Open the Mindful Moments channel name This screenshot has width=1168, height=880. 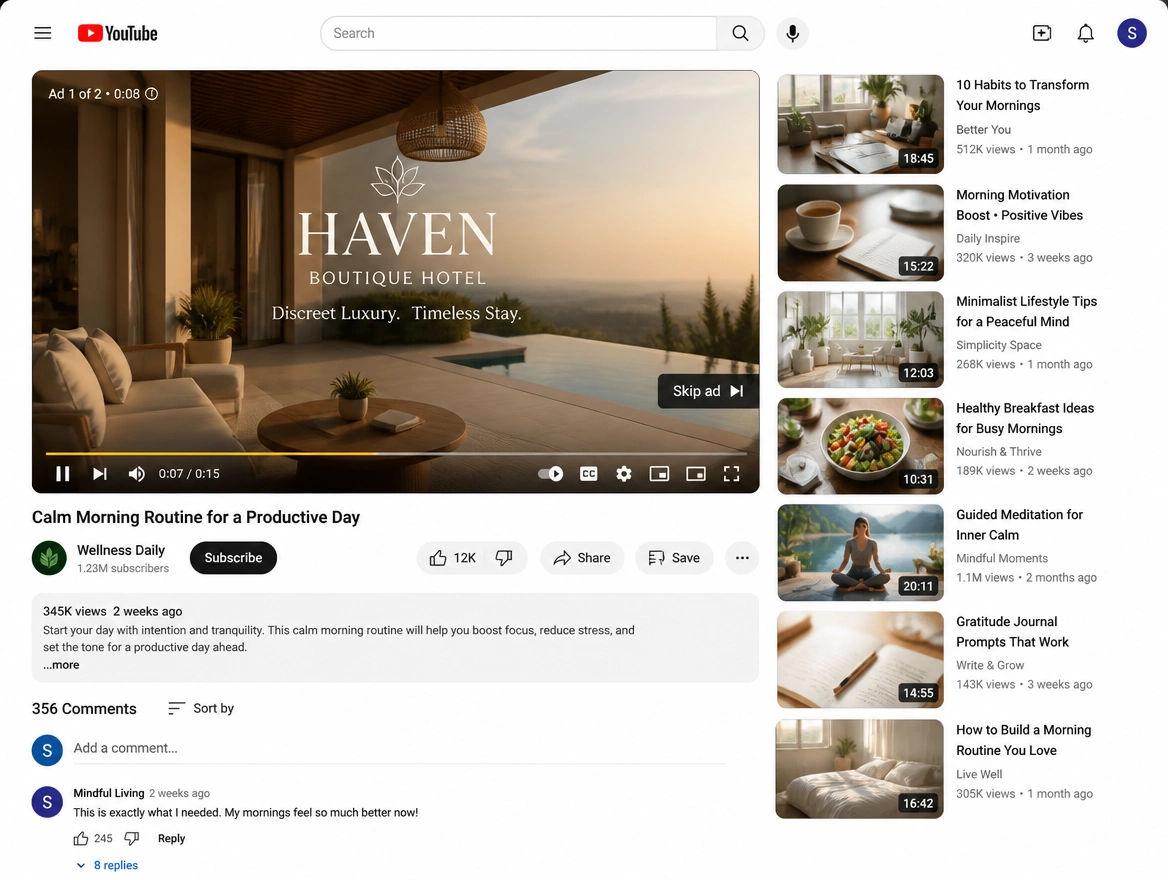coord(1001,558)
